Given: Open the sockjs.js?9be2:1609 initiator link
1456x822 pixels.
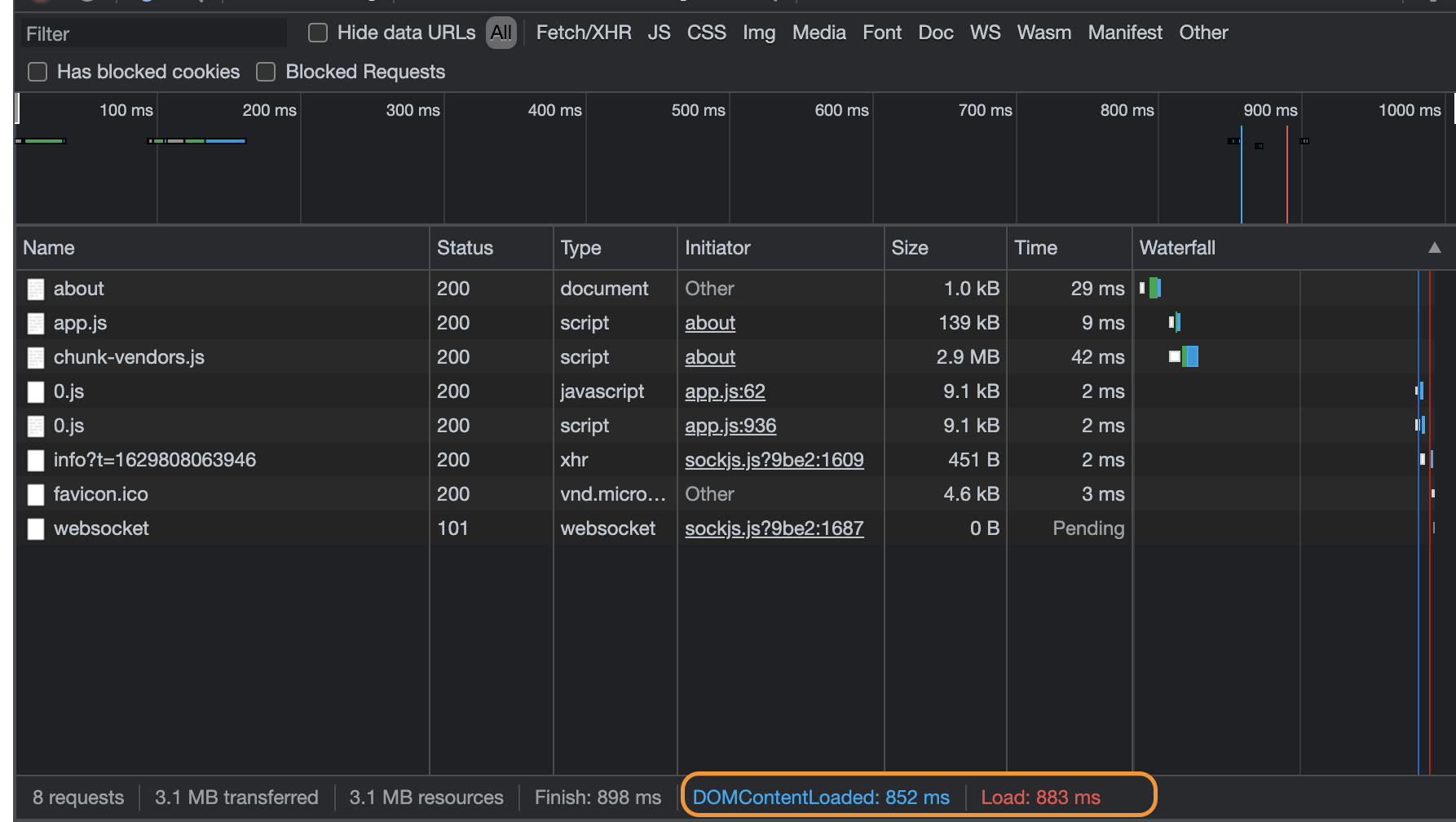Looking at the screenshot, I should [774, 460].
